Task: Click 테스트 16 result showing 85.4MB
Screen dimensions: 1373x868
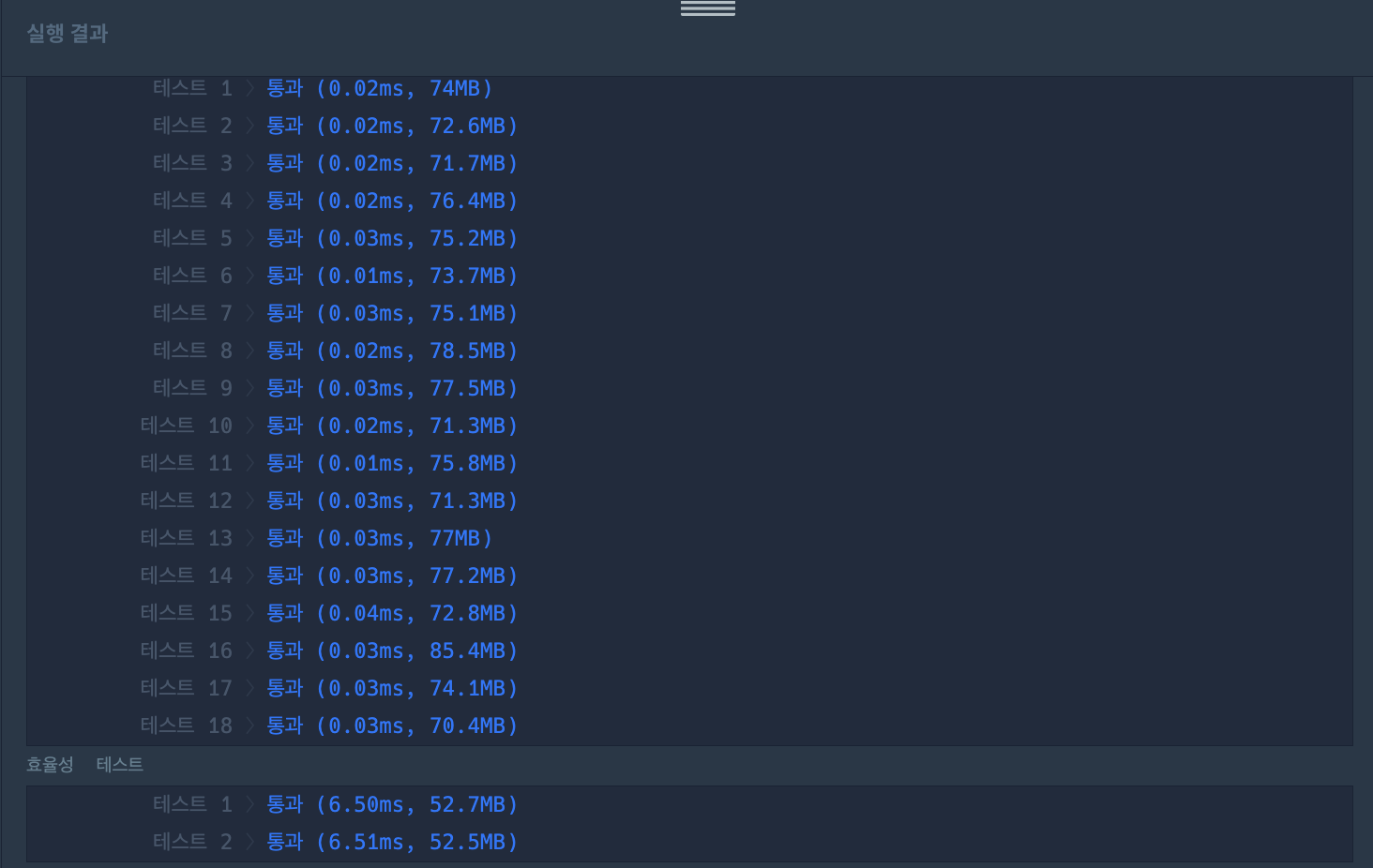Action: coord(392,651)
